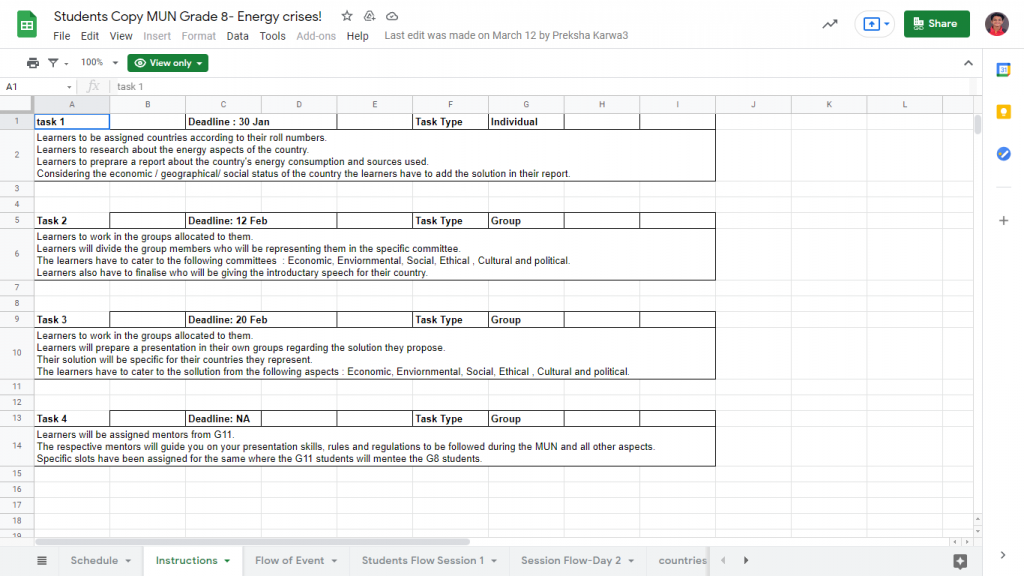Get add-ons with the plus icon
Image resolution: width=1024 pixels, height=576 pixels.
click(1004, 221)
